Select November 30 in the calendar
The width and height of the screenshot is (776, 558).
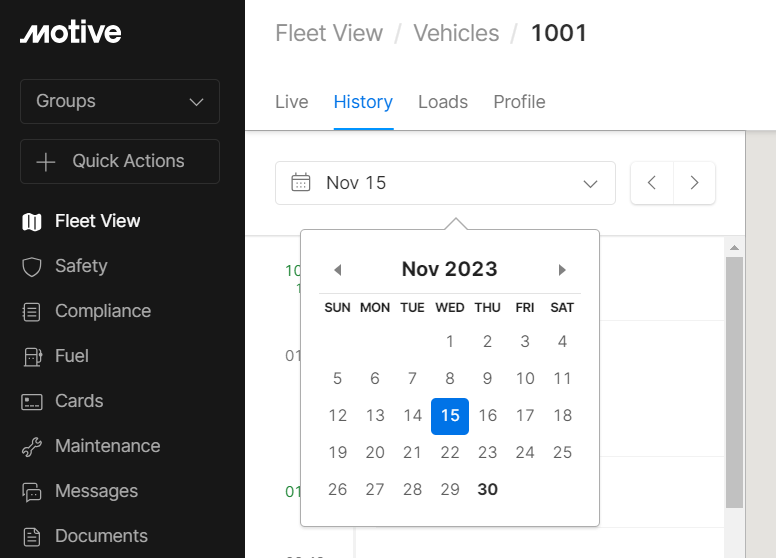(487, 489)
